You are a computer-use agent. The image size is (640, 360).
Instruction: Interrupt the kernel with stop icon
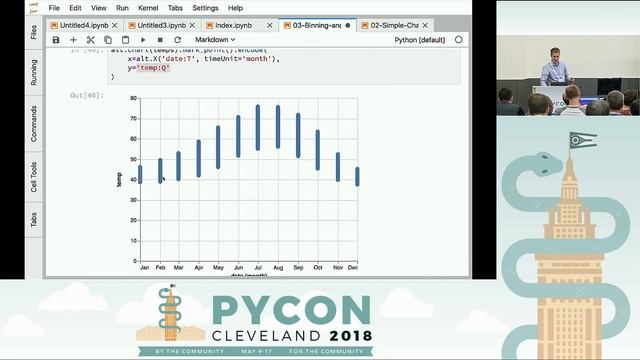click(160, 40)
